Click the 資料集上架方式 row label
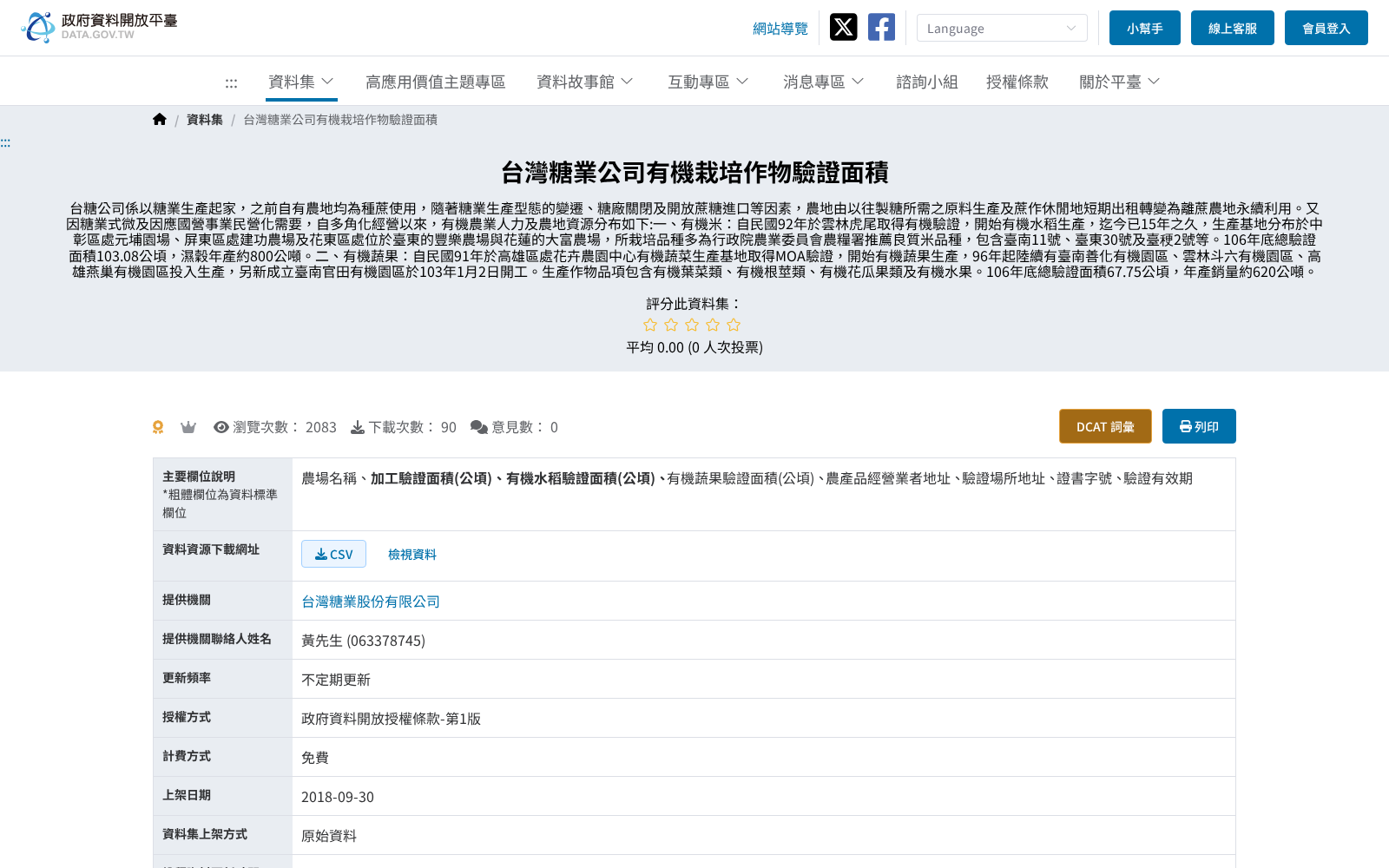 tap(205, 834)
